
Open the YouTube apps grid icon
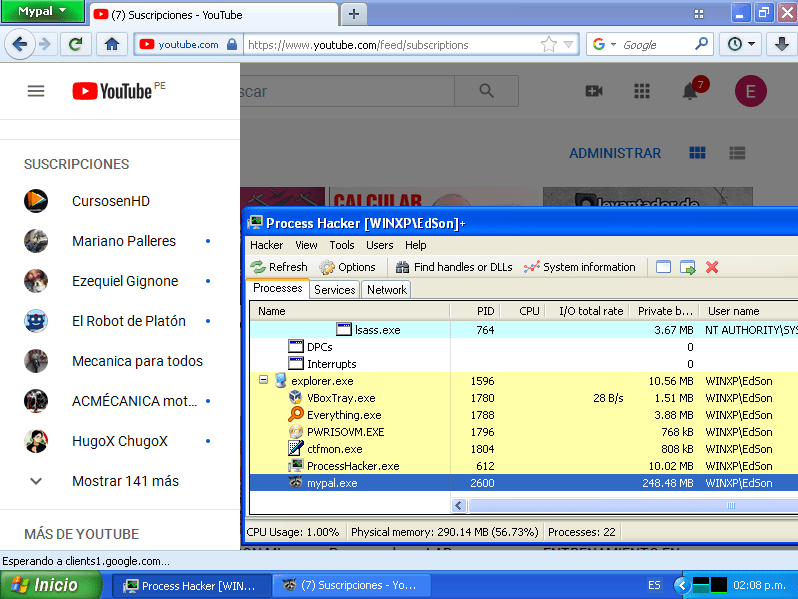point(641,91)
